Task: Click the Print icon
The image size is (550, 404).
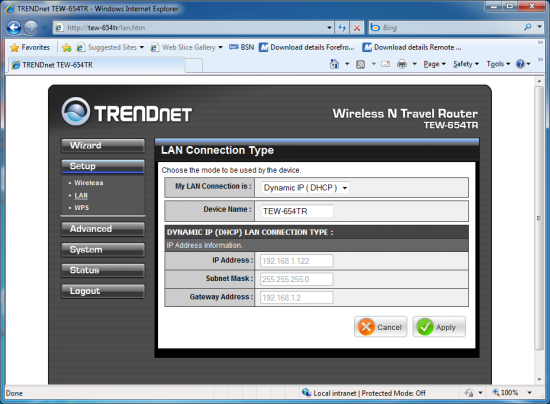Action: [402, 64]
